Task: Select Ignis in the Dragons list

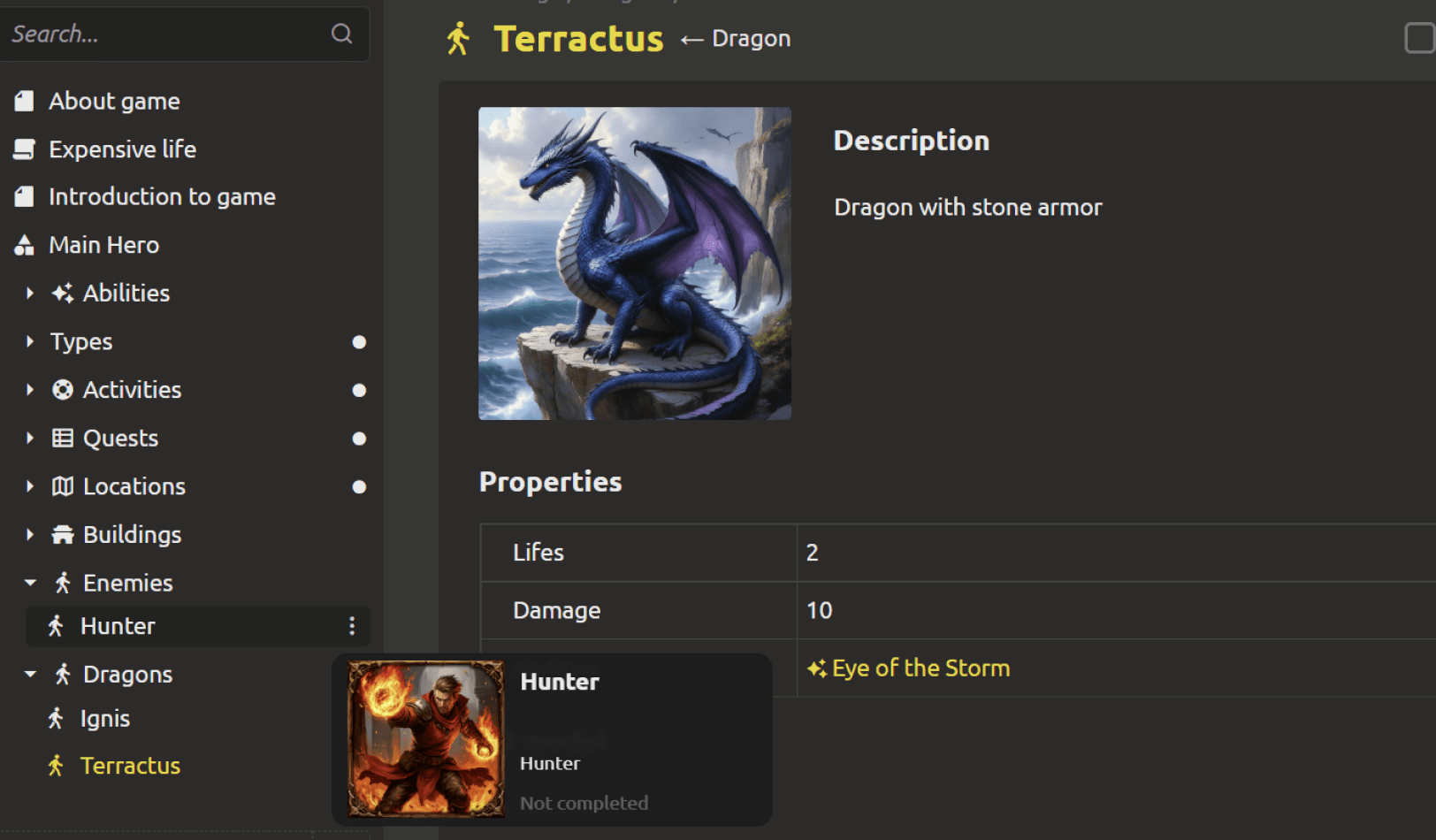Action: pyautogui.click(x=105, y=719)
